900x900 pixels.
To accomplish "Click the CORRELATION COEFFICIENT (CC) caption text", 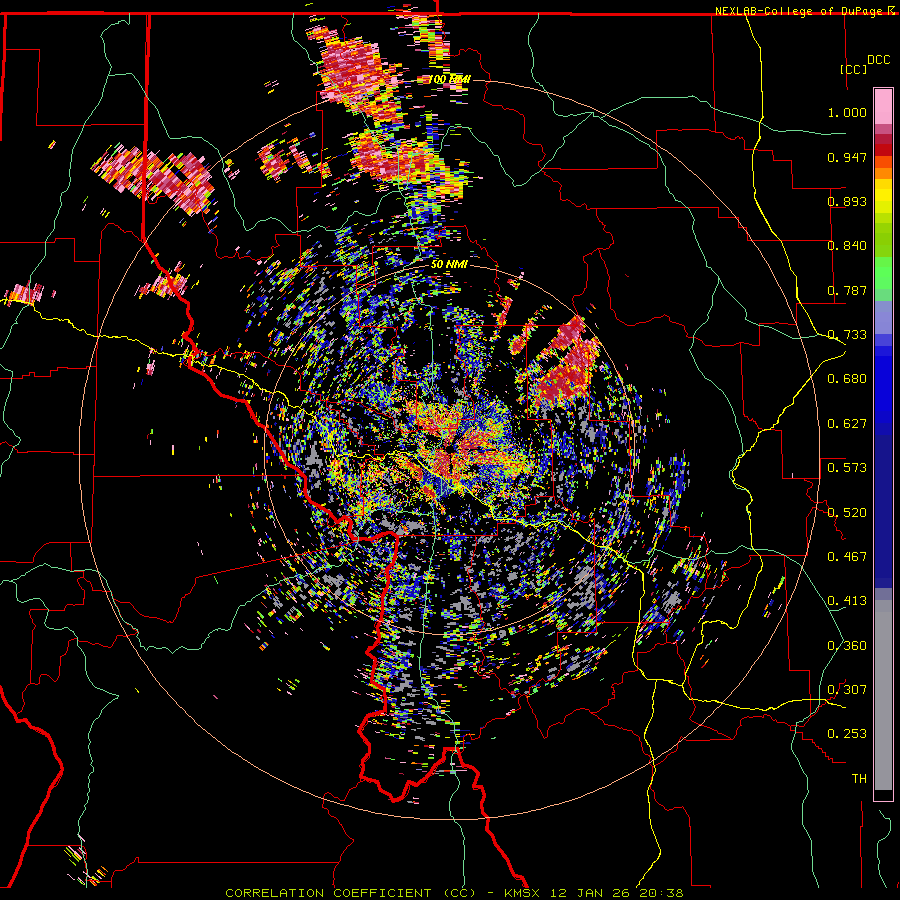I will 350,893.
